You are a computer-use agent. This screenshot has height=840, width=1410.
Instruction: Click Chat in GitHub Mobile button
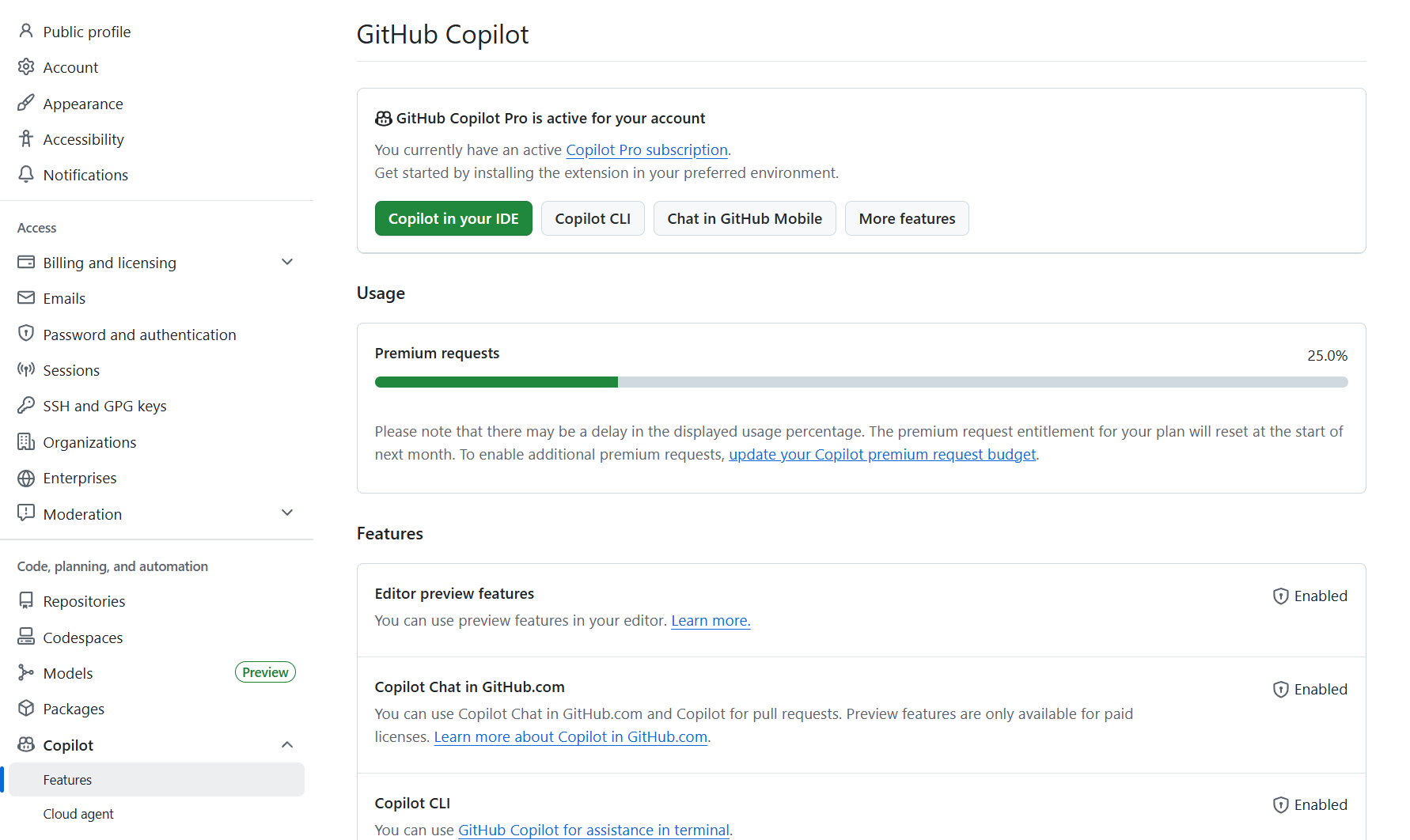[x=745, y=218]
